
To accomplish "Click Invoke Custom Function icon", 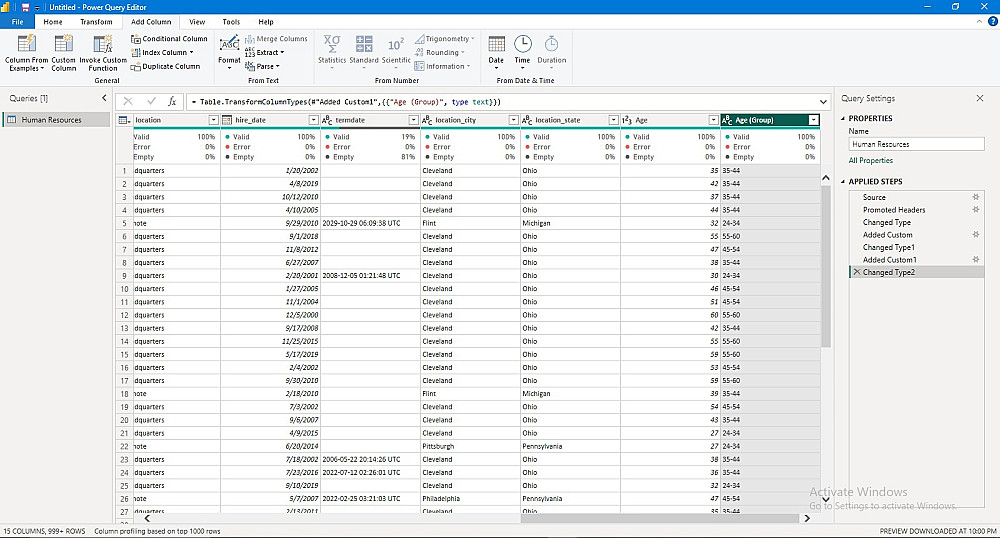I will coord(103,45).
